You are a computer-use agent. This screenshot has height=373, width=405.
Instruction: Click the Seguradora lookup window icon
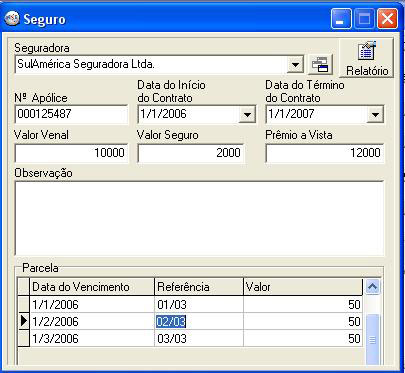(320, 64)
